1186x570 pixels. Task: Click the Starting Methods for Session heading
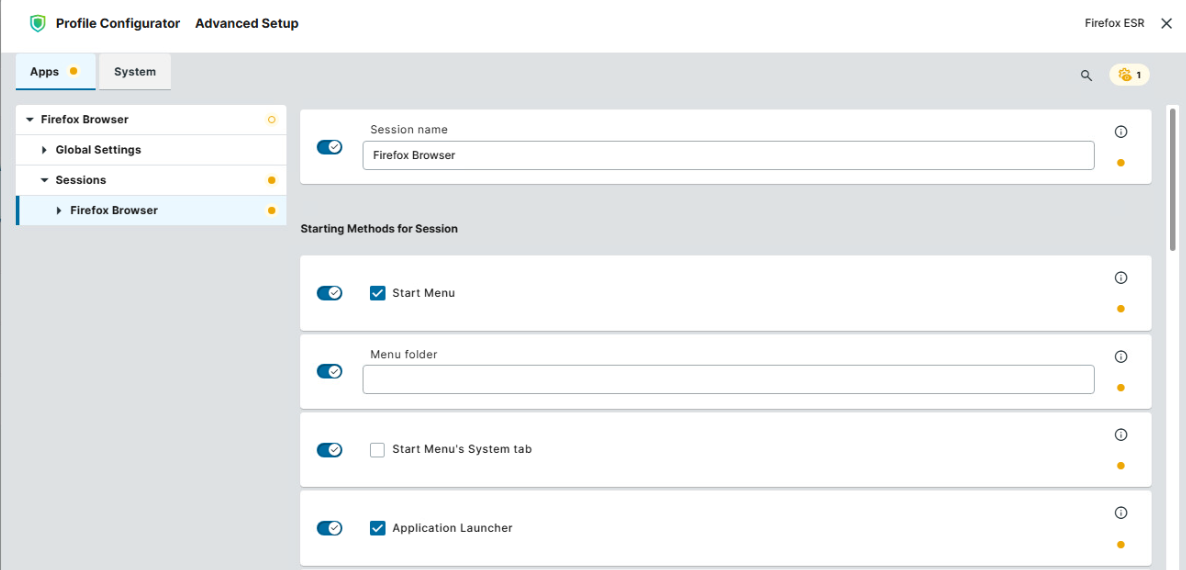point(379,228)
